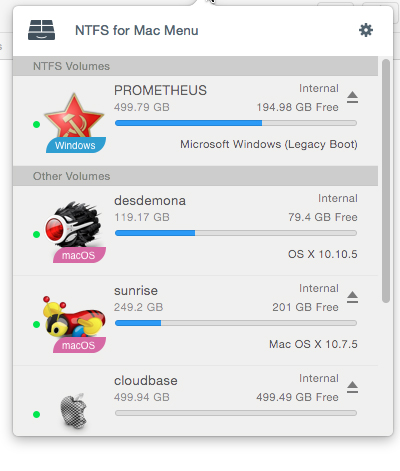Eject the cloudbase volume
Viewport: 400px width, 471px height.
pyautogui.click(x=352, y=387)
